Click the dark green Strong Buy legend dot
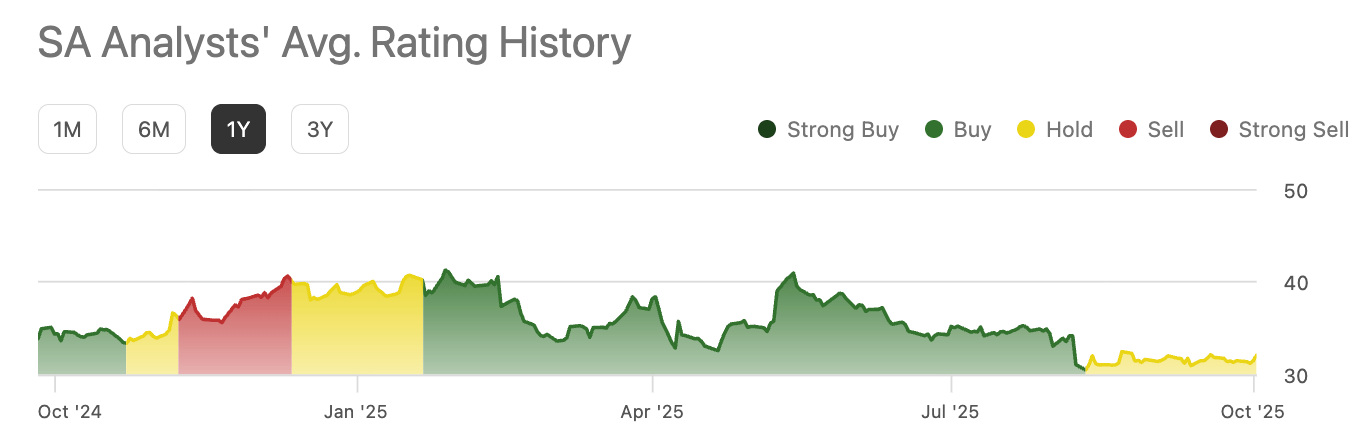Image resolution: width=1366 pixels, height=436 pixels. (767, 130)
